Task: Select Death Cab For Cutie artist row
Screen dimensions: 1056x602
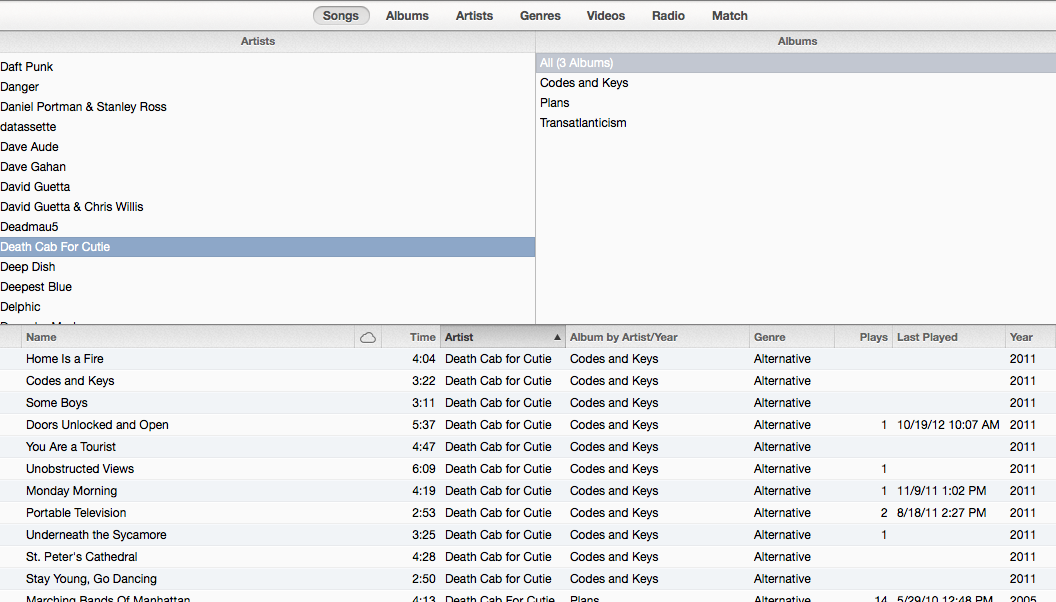Action: (x=267, y=247)
